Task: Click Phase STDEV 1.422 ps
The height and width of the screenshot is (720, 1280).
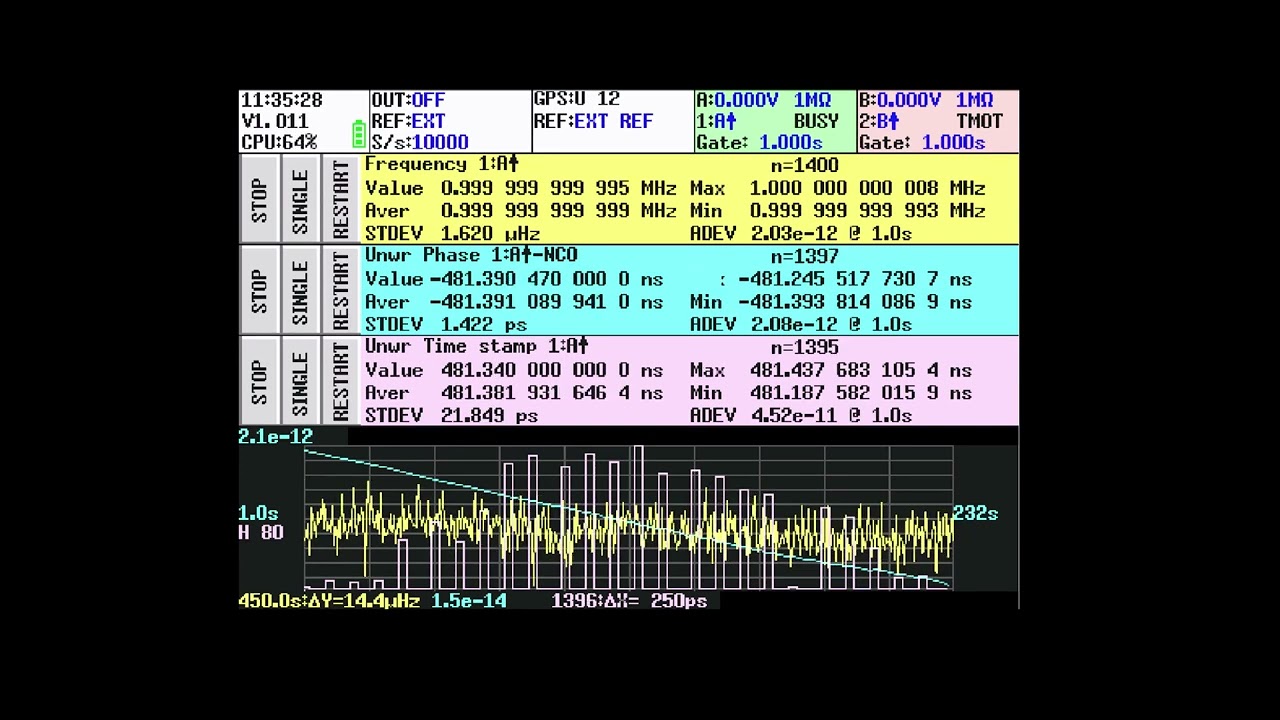Action: (x=446, y=324)
